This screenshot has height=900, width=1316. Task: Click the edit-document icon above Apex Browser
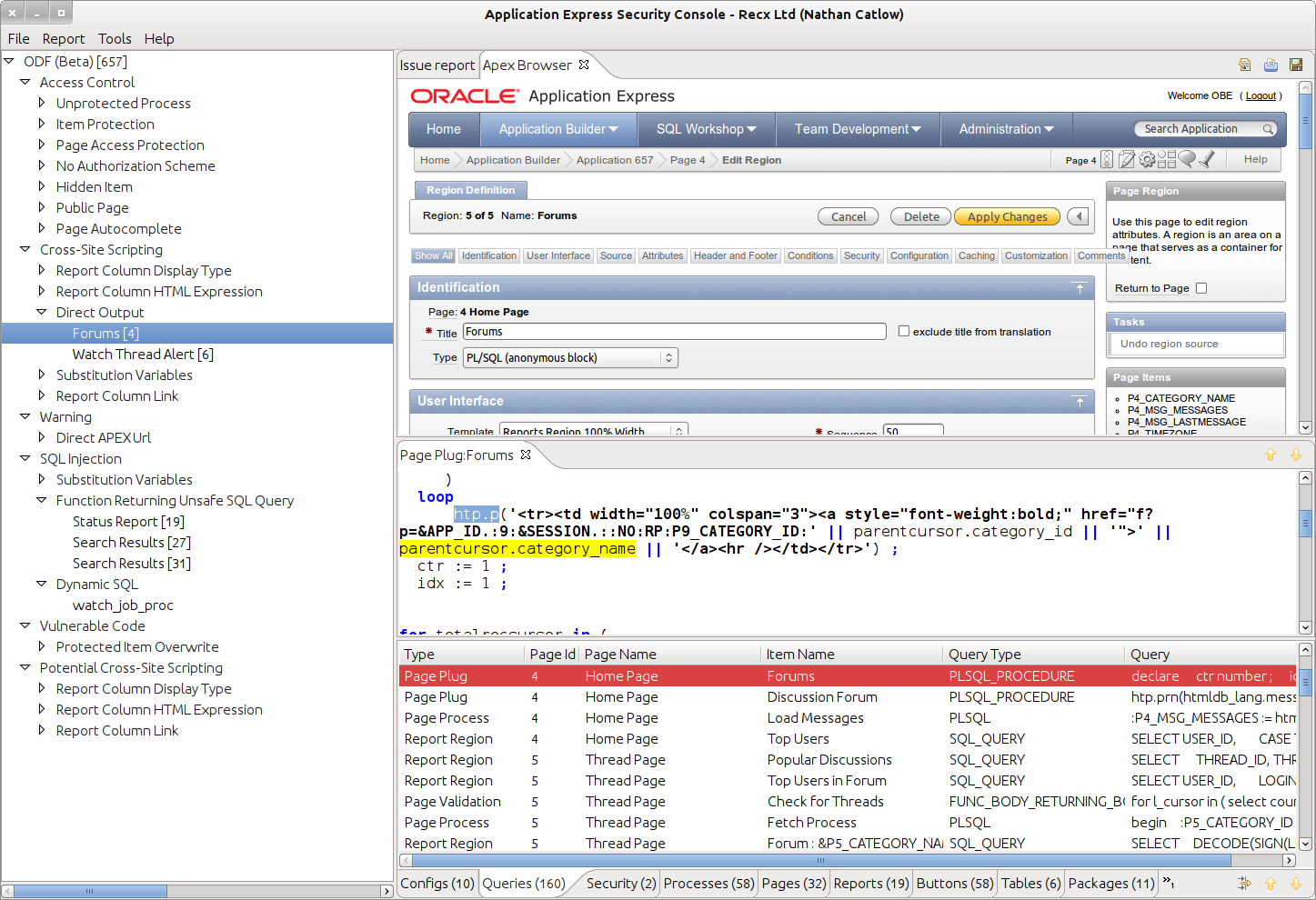click(1245, 65)
